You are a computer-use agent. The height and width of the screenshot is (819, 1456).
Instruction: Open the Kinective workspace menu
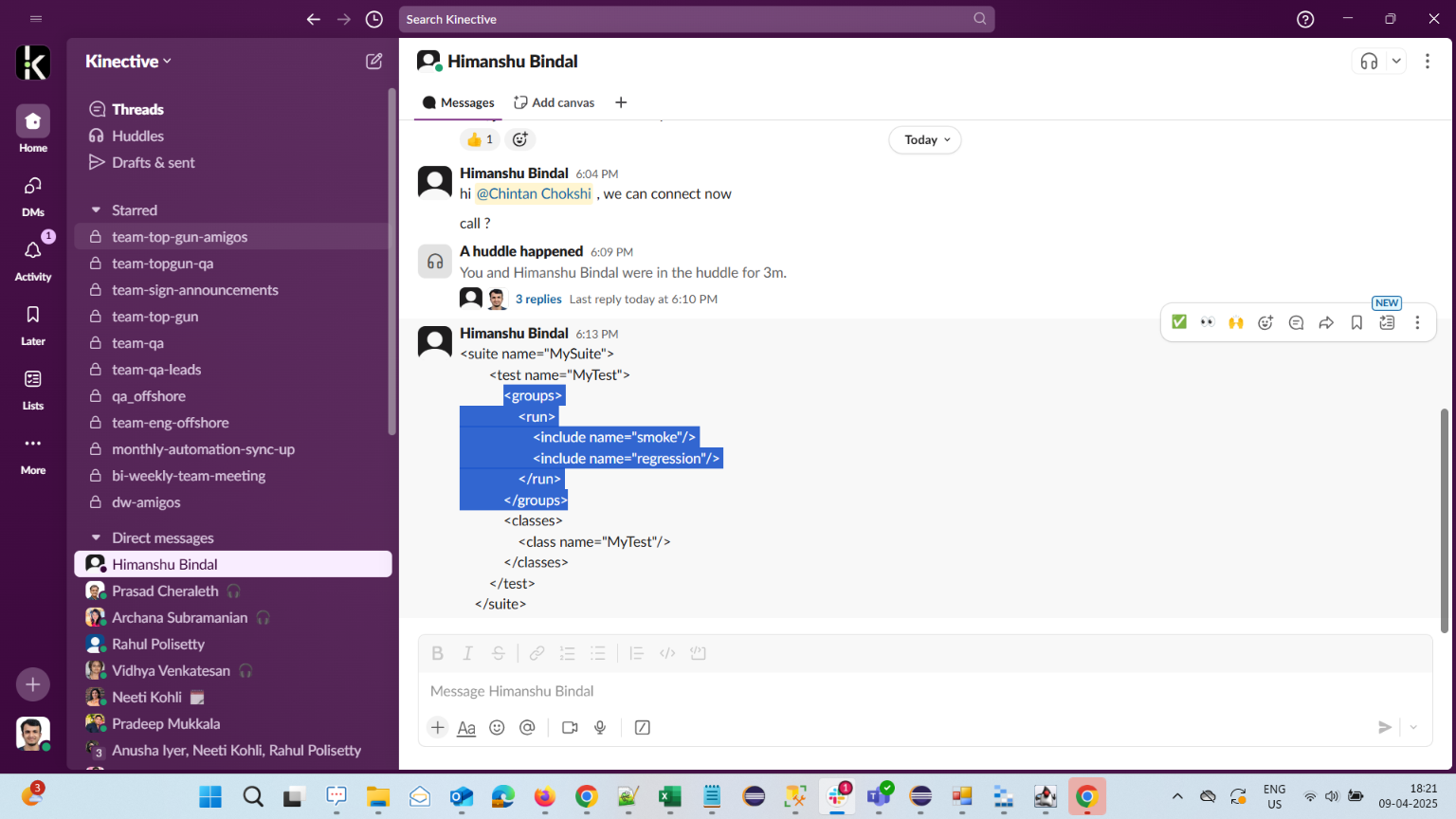(x=129, y=61)
